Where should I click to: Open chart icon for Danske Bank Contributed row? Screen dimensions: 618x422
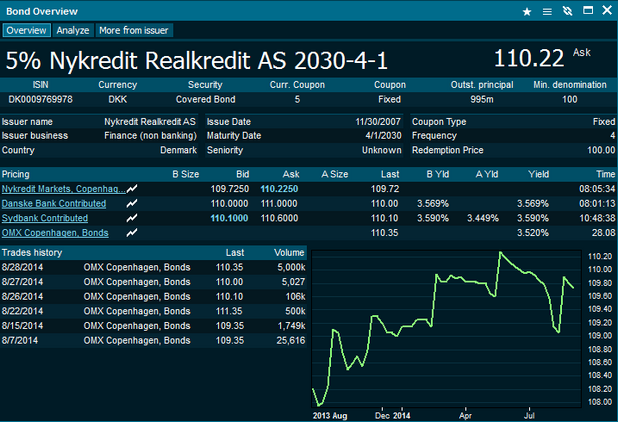pyautogui.click(x=132, y=203)
